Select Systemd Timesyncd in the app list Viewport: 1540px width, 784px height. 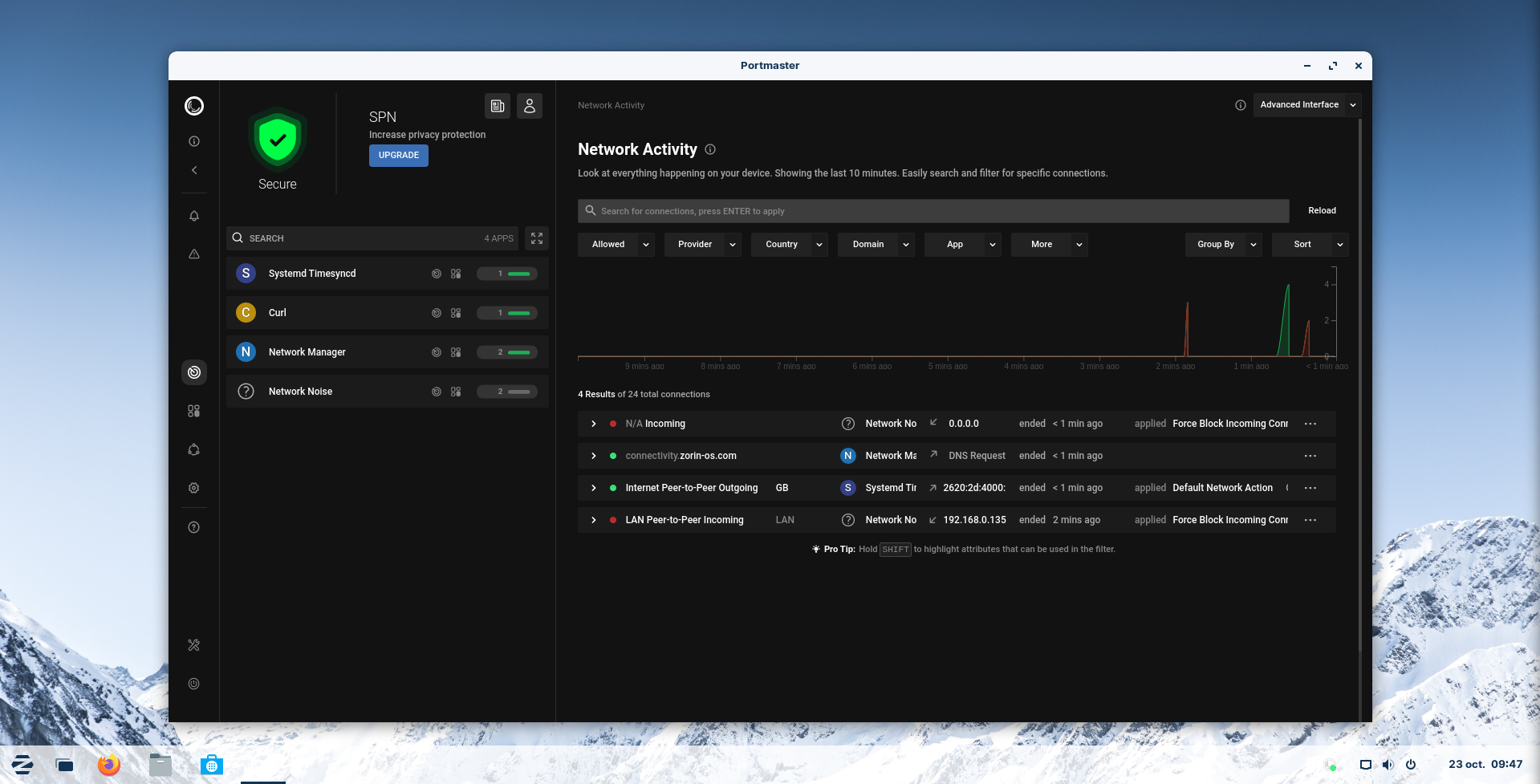click(312, 274)
